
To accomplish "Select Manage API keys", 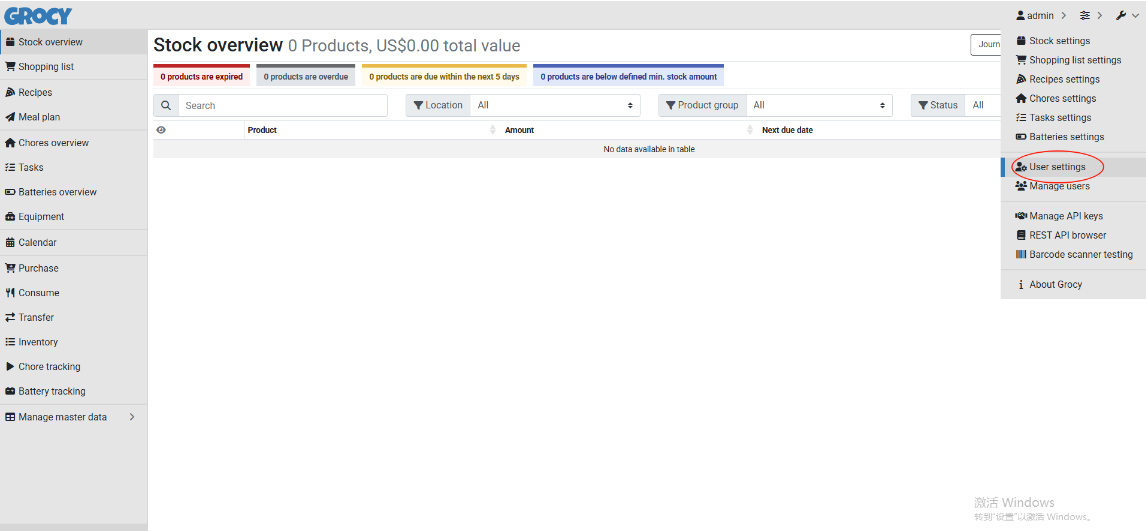I will pos(1066,216).
